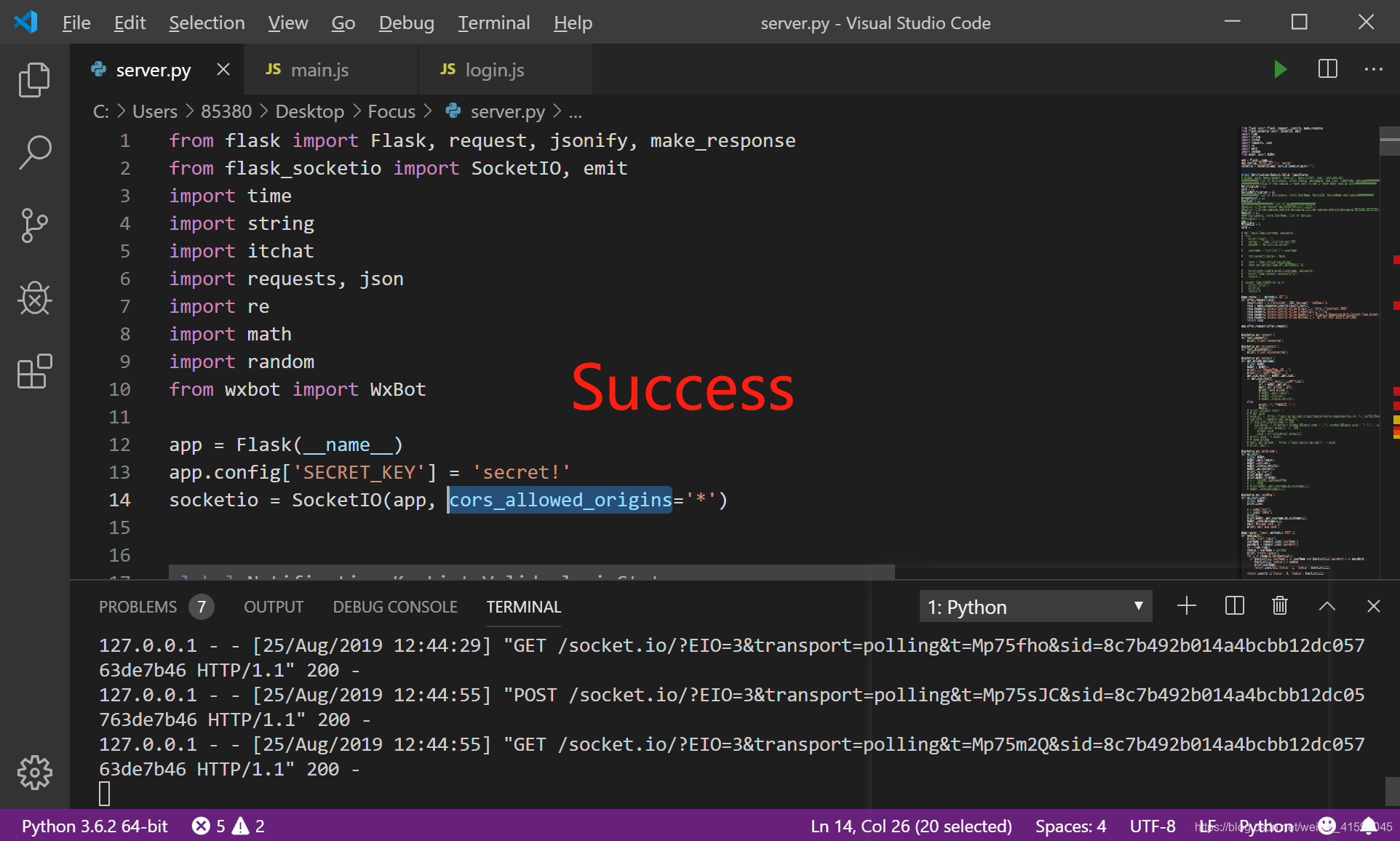Viewport: 1400px width, 841px height.
Task: Kill the terminal with the trash icon
Action: click(x=1280, y=605)
